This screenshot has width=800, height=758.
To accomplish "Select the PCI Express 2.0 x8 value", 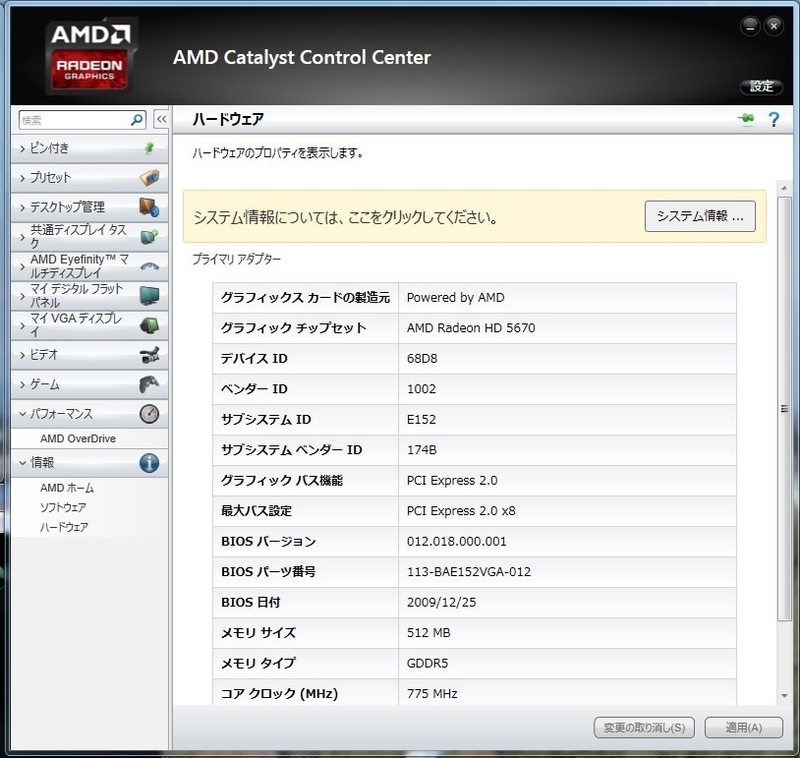I will (x=461, y=511).
